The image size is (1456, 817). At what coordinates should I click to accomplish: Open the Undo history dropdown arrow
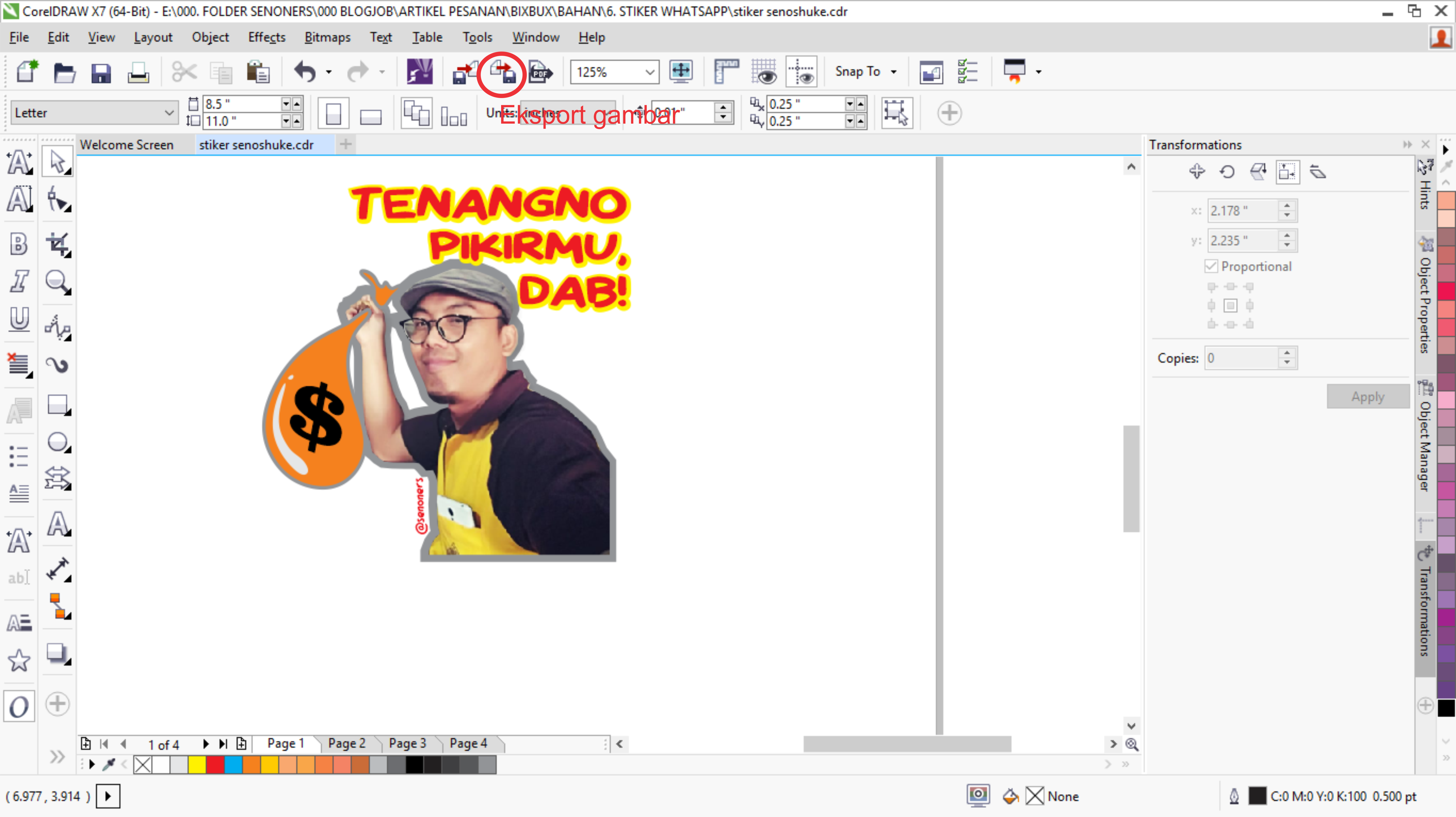[x=328, y=72]
